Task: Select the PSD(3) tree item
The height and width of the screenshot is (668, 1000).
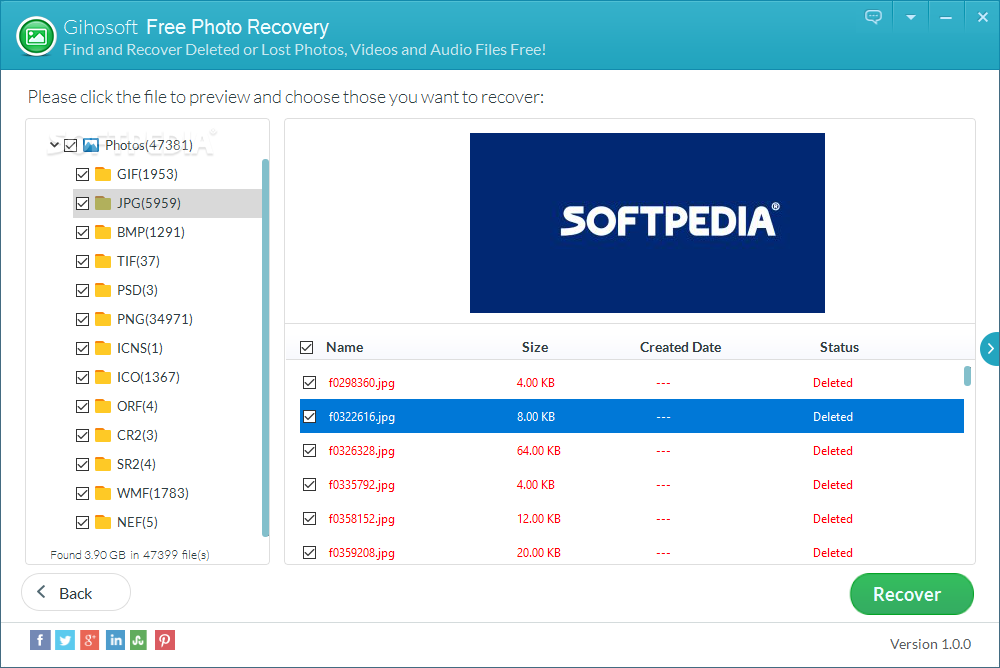Action: [137, 290]
